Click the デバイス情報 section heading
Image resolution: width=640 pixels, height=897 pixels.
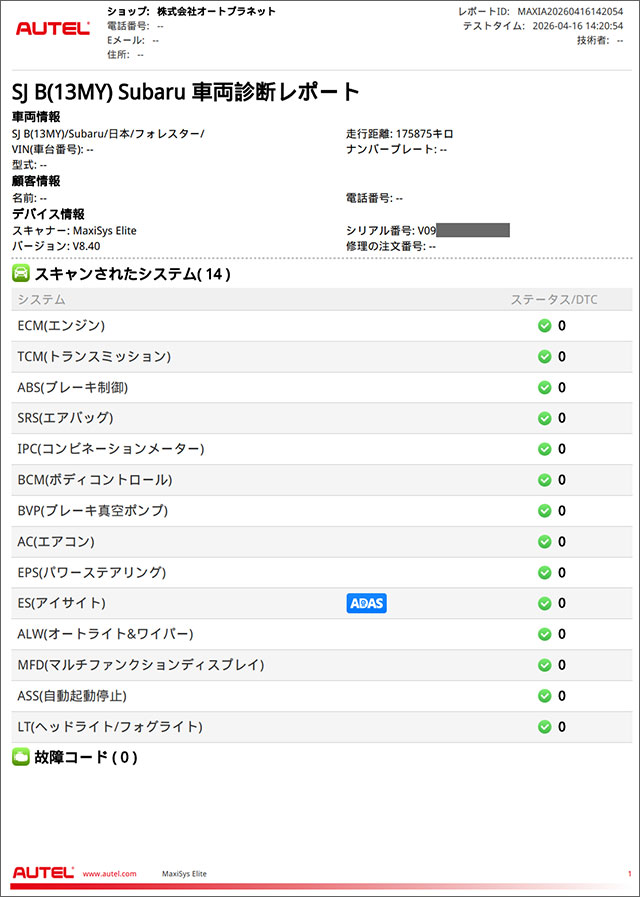click(49, 214)
